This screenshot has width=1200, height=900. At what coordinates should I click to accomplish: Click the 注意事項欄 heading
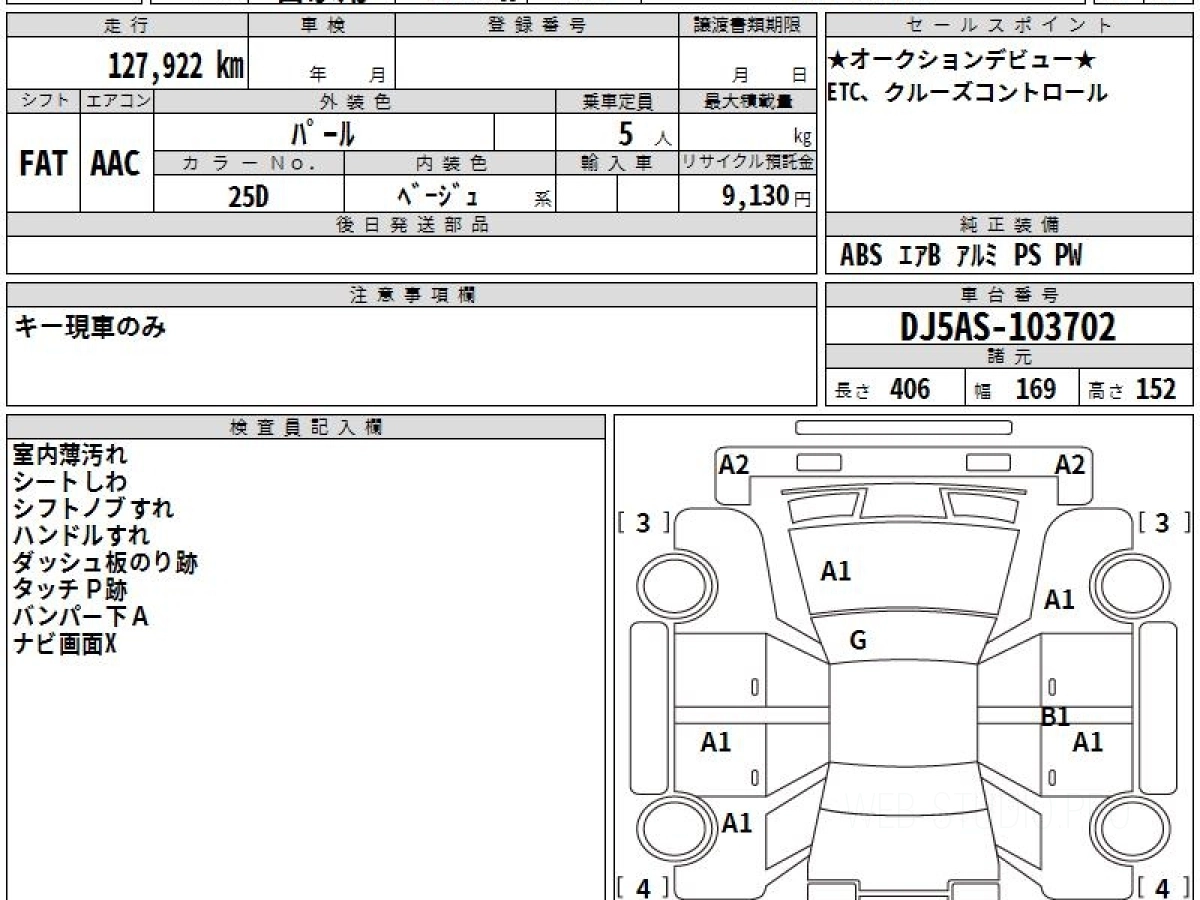(411, 295)
